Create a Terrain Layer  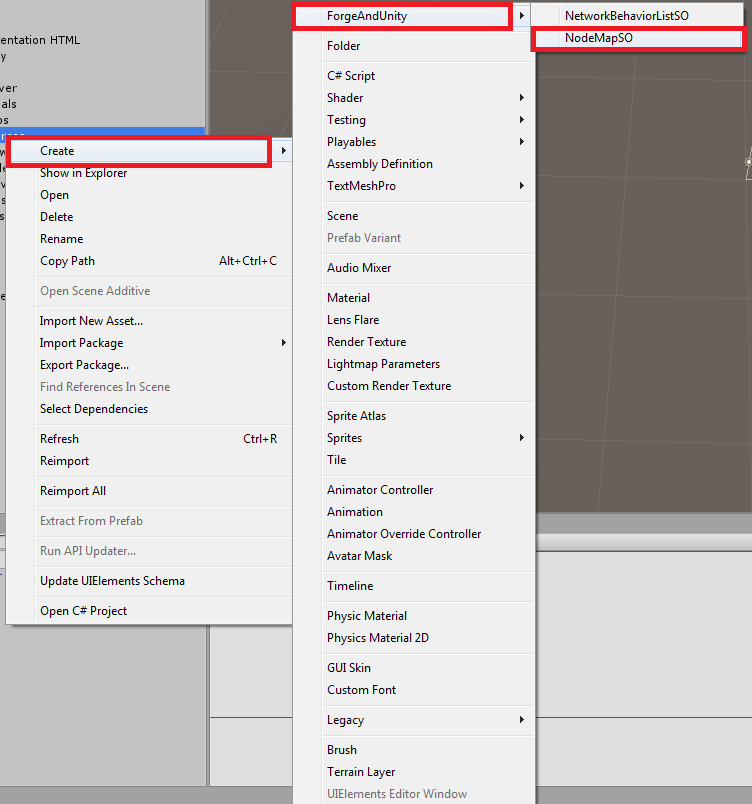tap(414, 772)
